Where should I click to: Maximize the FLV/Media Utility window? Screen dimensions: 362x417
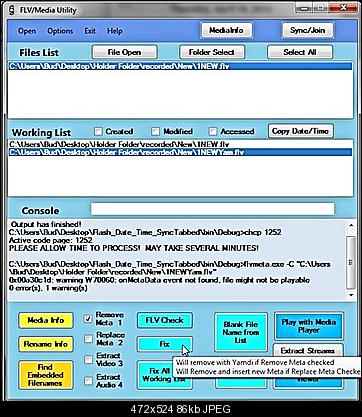[x=321, y=8]
